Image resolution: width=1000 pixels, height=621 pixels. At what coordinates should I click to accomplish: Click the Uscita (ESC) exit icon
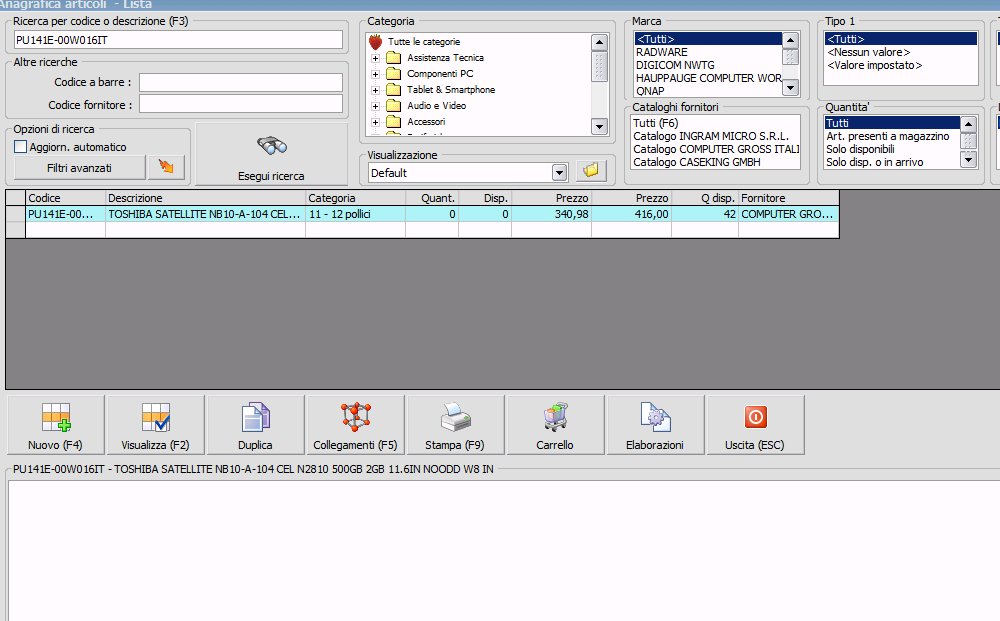(755, 417)
